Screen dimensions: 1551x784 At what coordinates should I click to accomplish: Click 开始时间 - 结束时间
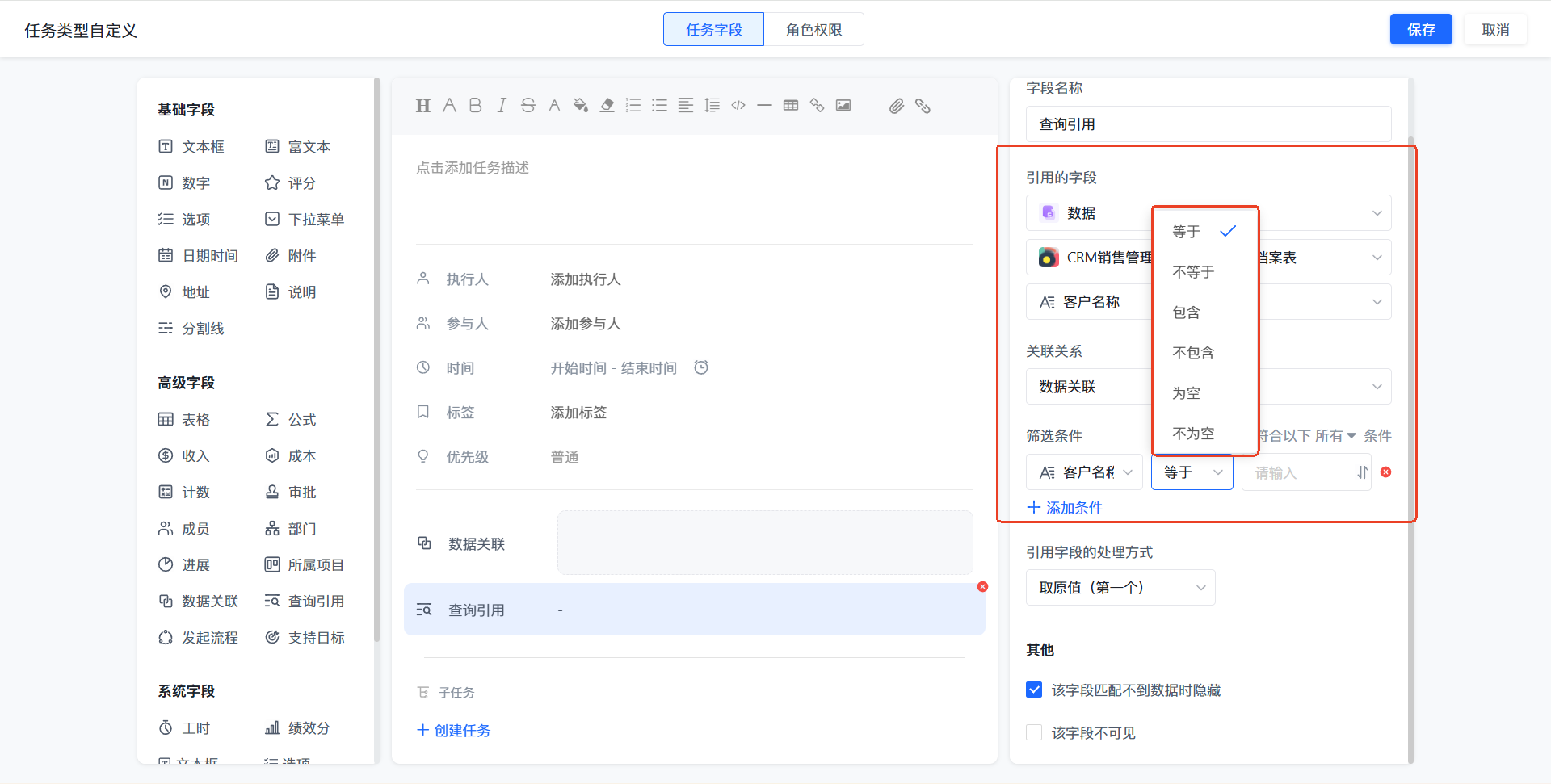[614, 368]
